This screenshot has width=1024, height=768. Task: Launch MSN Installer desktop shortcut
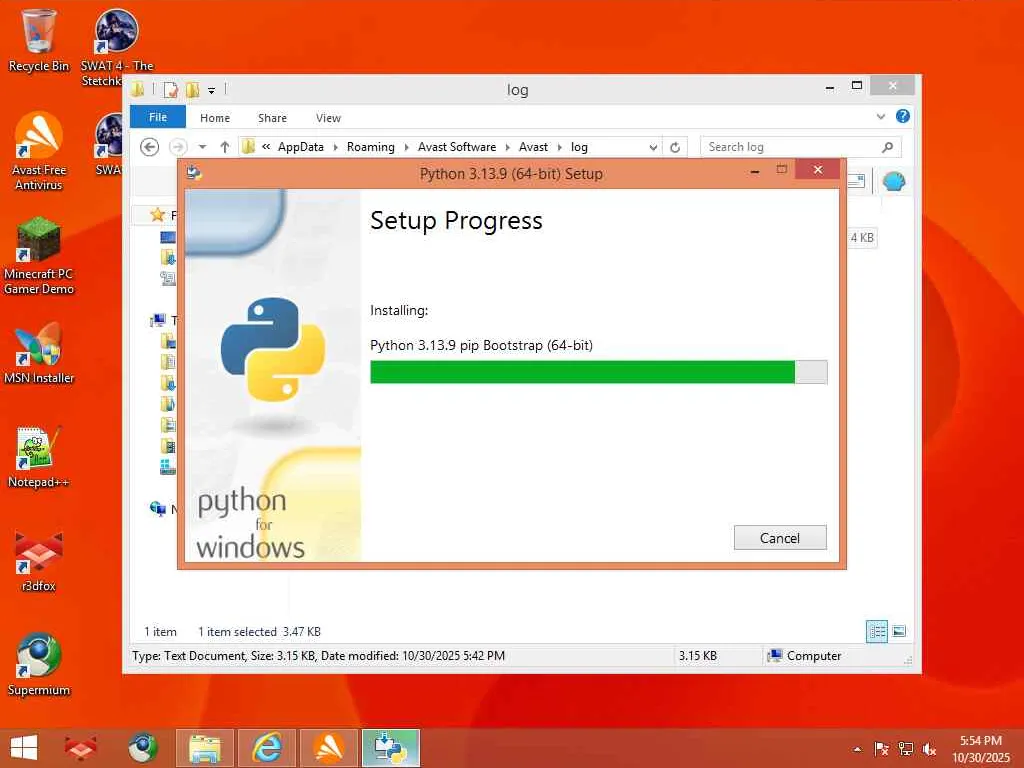coord(39,353)
